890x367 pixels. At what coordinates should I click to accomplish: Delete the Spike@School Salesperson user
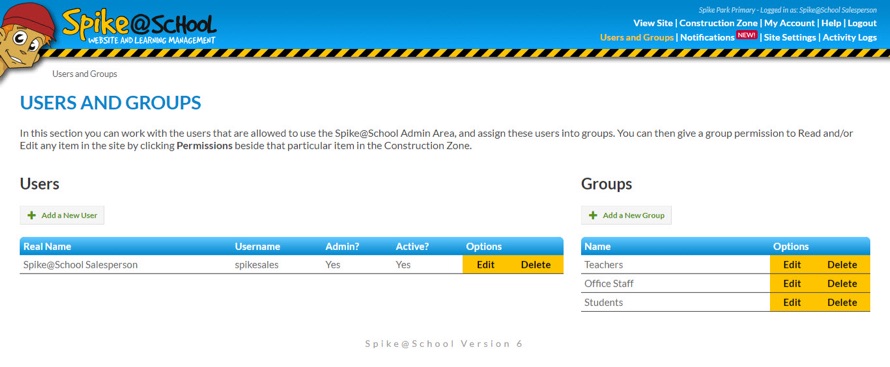536,265
